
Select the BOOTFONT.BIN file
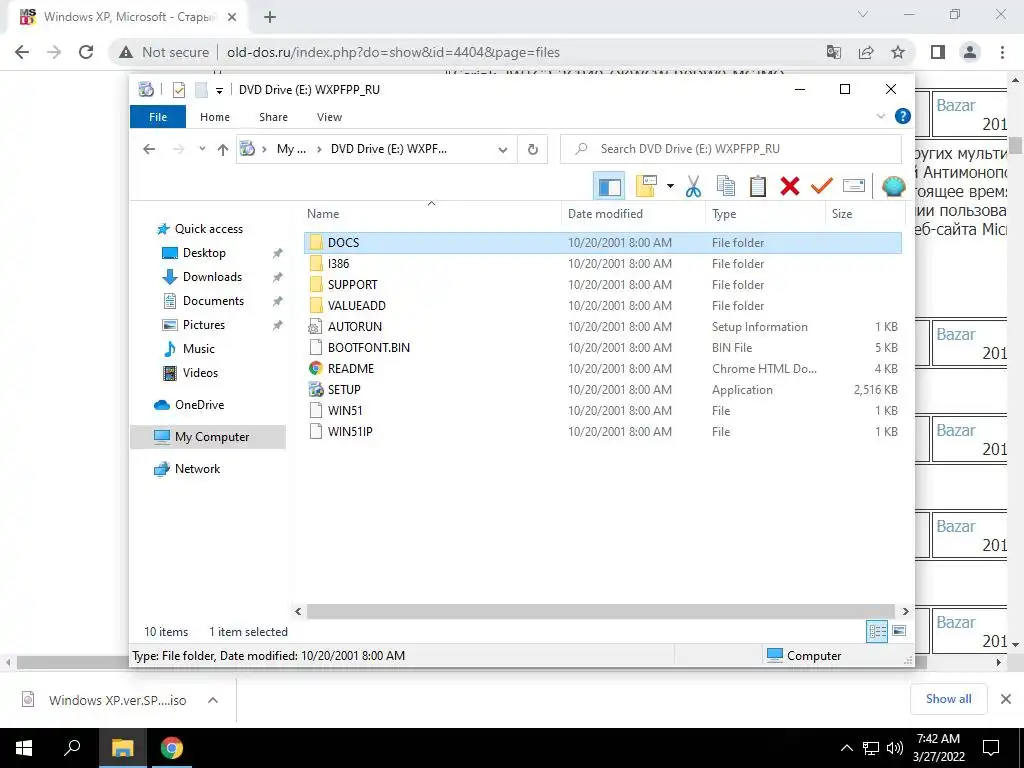[x=603, y=347]
